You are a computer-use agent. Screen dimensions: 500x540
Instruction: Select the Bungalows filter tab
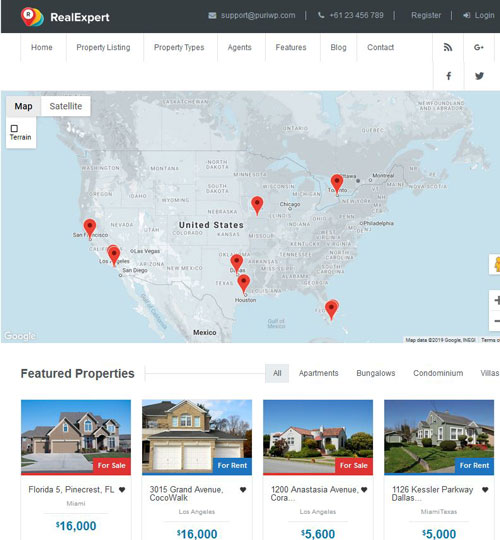point(376,373)
